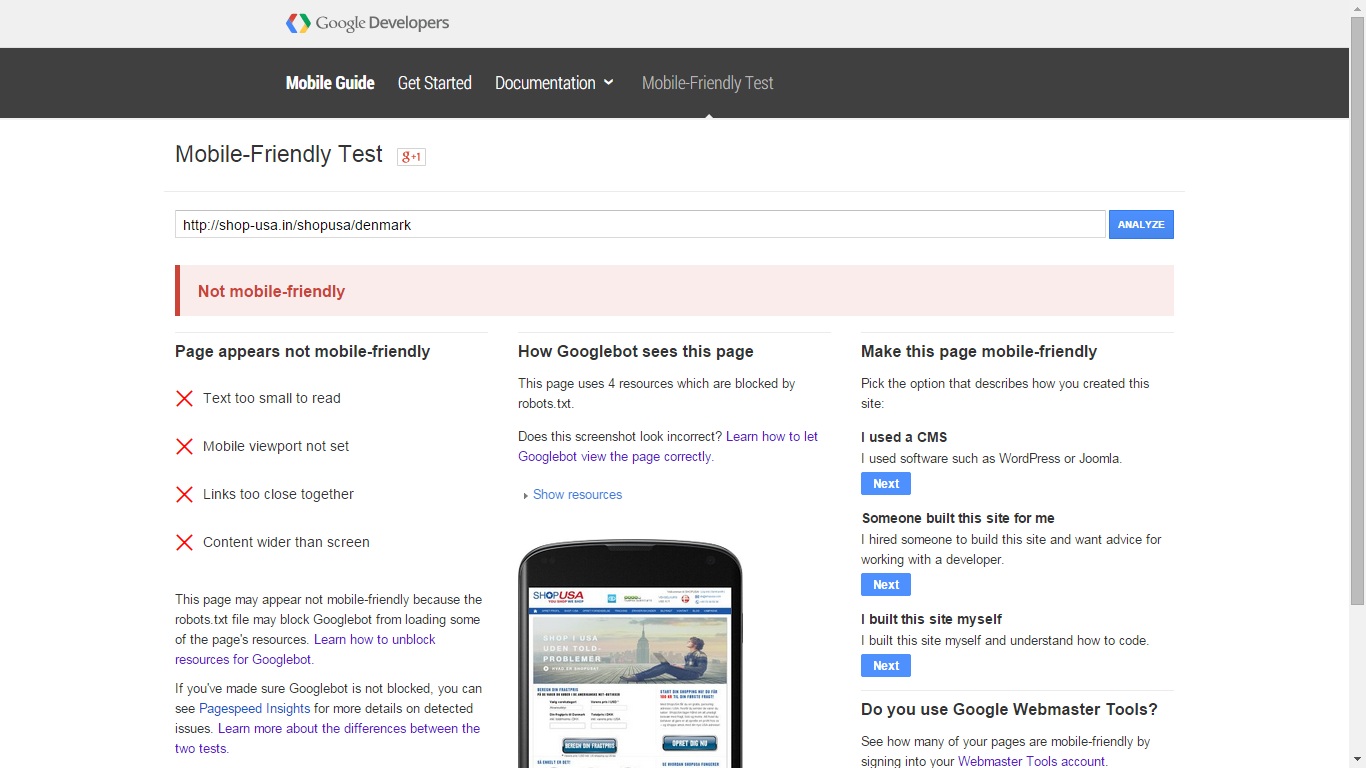Click the phone preview screenshot thumbnail
This screenshot has height=768, width=1366.
coord(630,678)
